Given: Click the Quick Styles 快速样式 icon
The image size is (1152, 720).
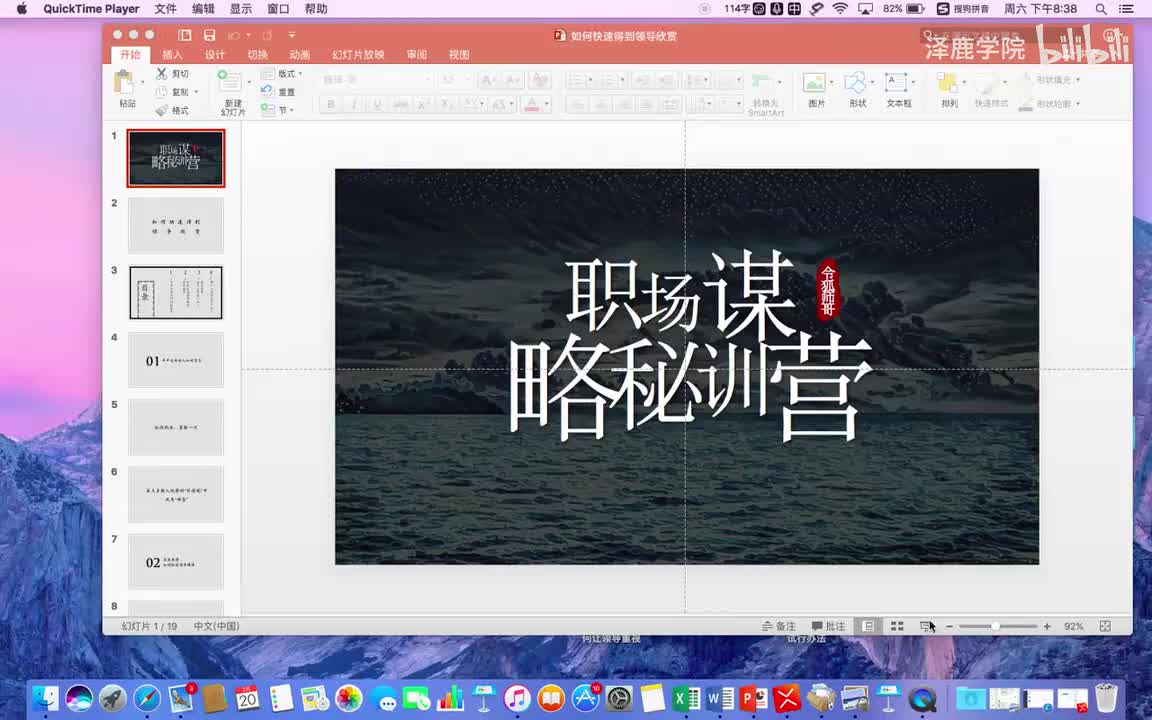Looking at the screenshot, I should pyautogui.click(x=987, y=82).
